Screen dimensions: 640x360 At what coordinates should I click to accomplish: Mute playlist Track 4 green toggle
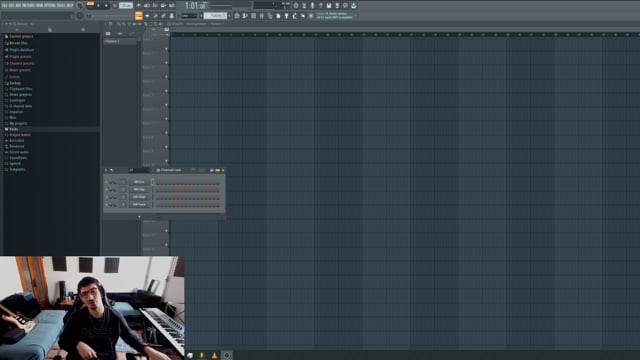pyautogui.click(x=166, y=91)
